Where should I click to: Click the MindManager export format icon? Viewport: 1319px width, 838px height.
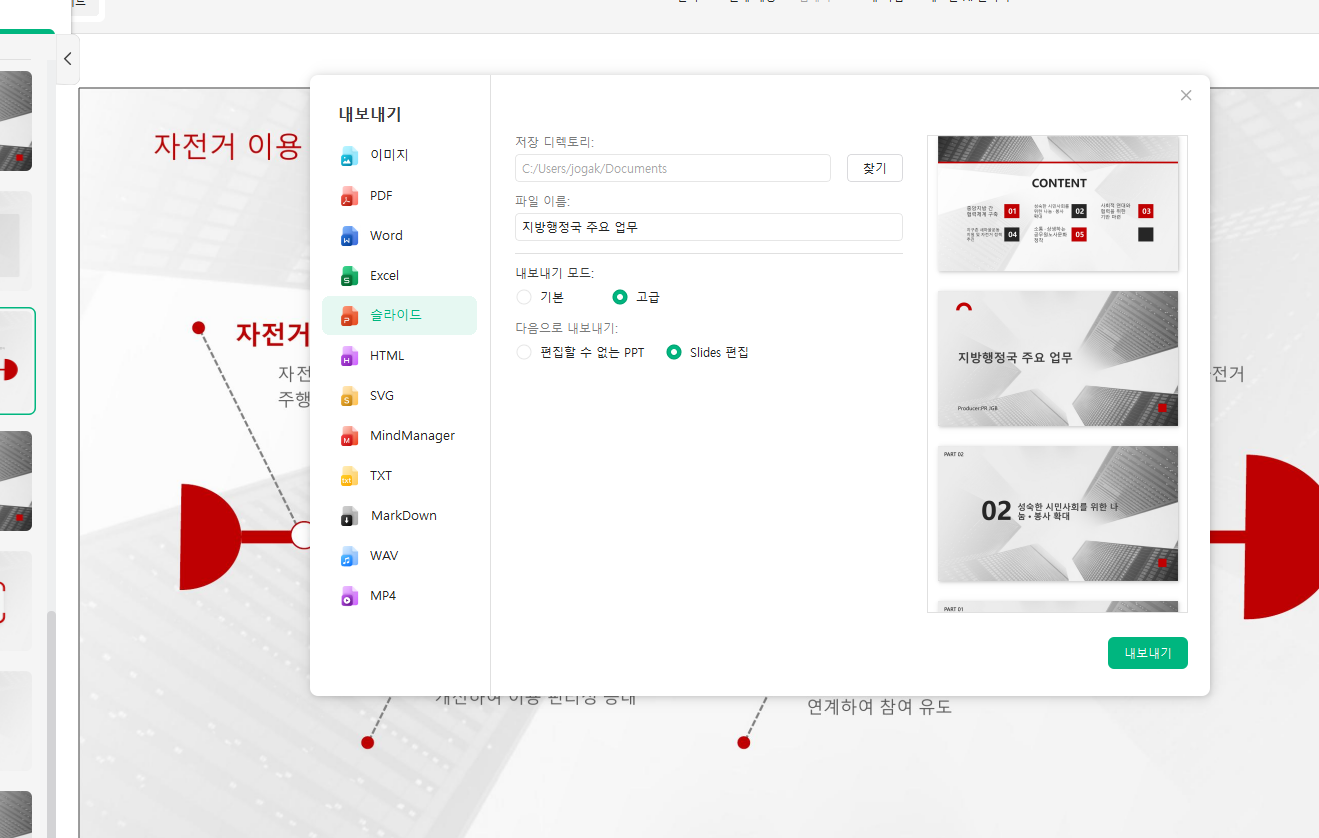click(x=349, y=436)
